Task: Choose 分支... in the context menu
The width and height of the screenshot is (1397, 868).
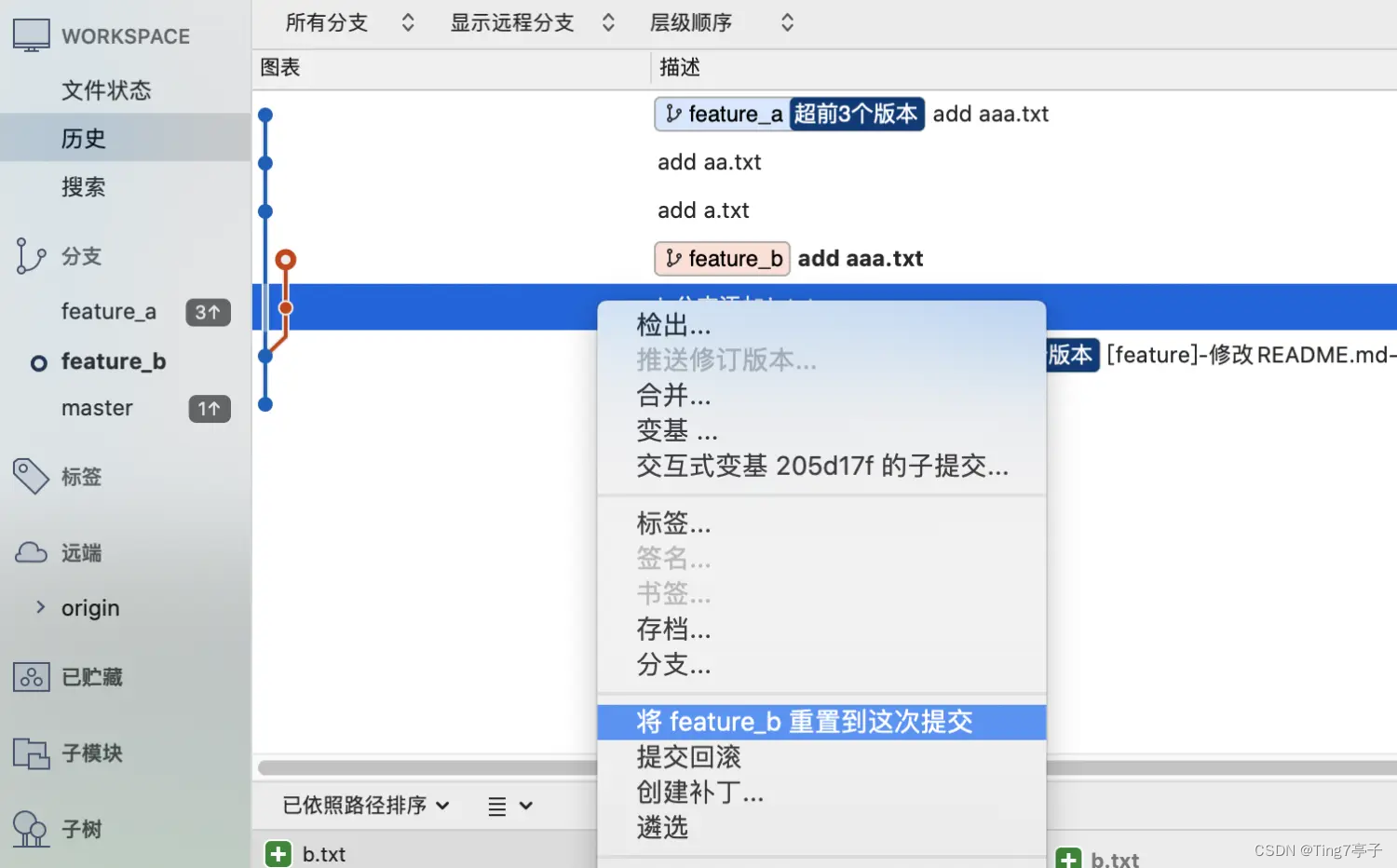Action: (821, 665)
